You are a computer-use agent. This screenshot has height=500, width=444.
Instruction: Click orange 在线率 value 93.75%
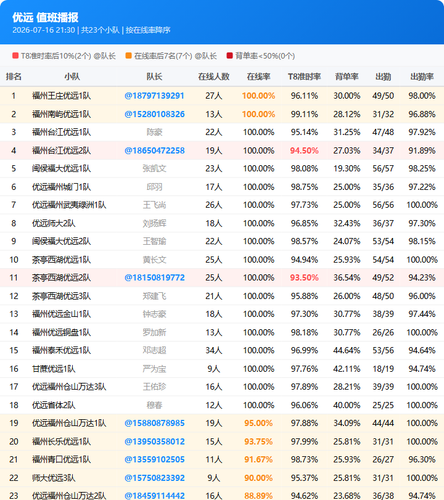click(x=258, y=442)
